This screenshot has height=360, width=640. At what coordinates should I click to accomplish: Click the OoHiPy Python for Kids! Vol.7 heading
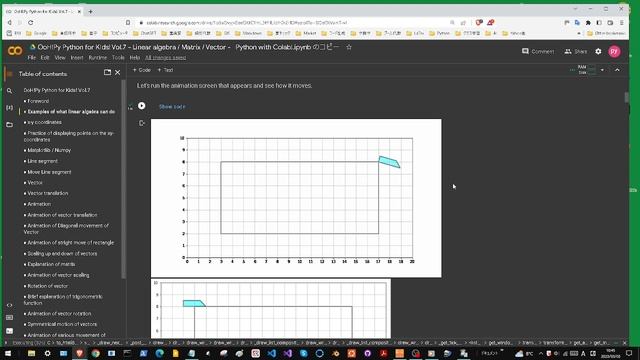point(57,90)
